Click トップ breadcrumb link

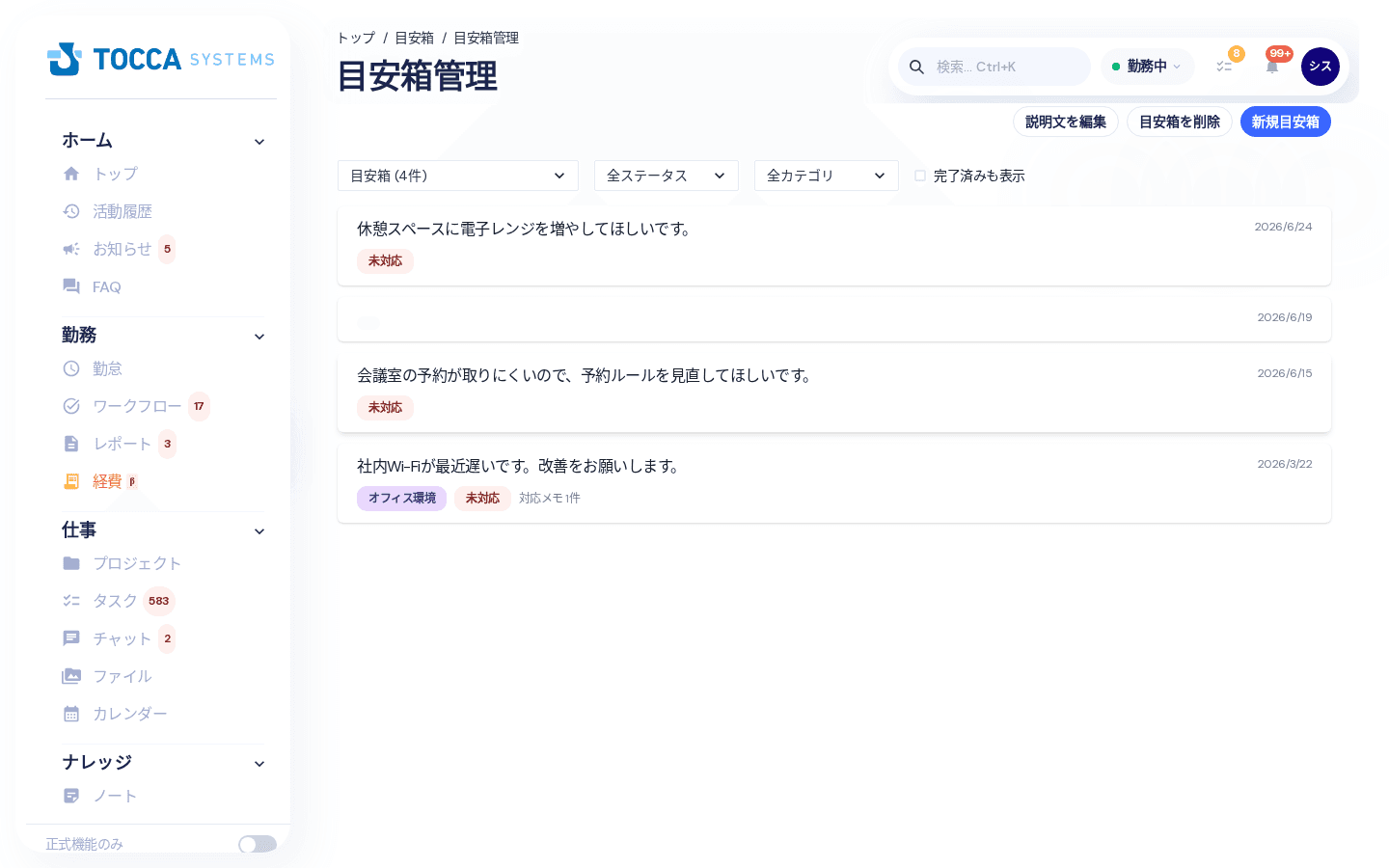pyautogui.click(x=356, y=38)
